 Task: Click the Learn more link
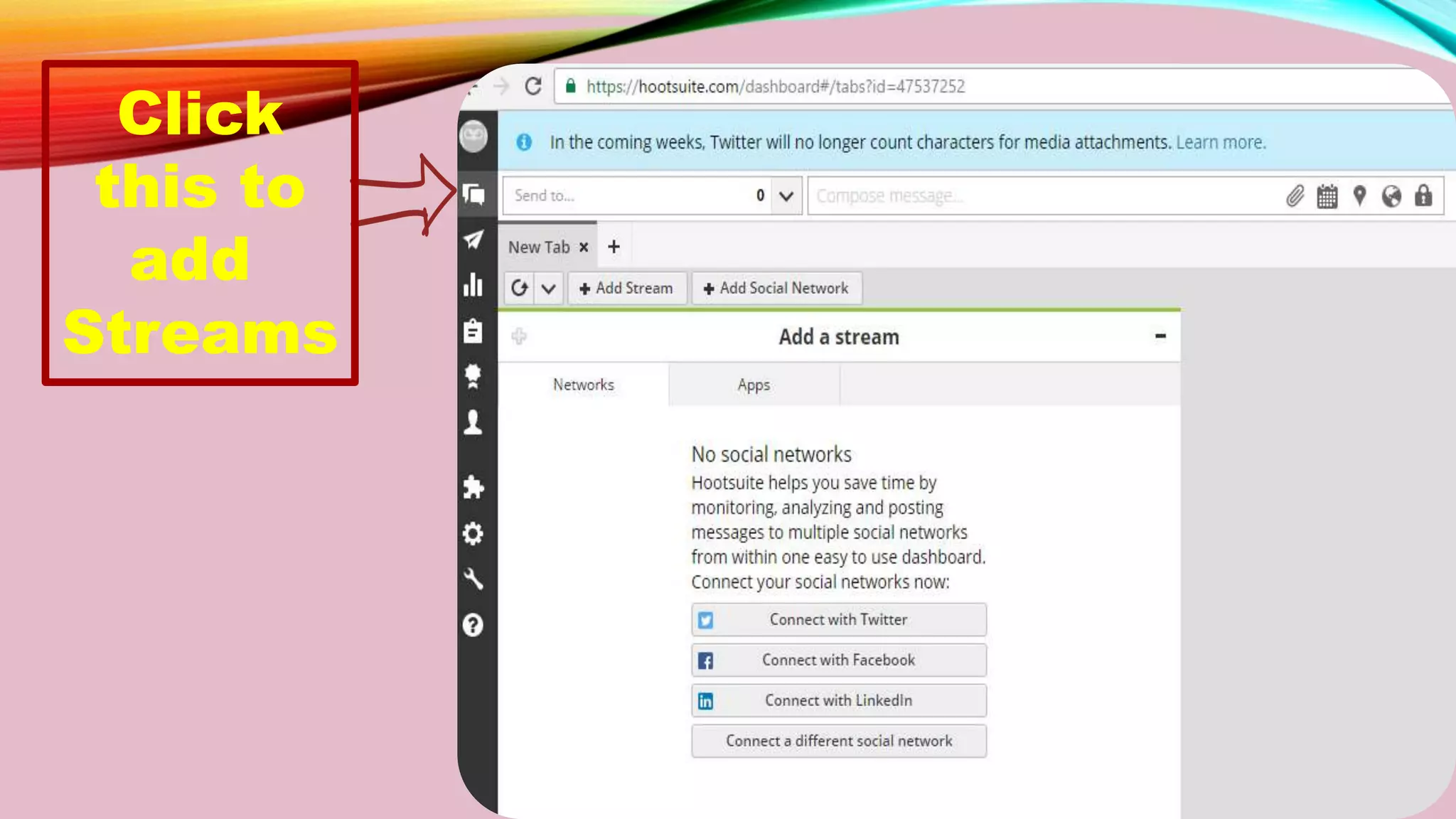[1220, 142]
